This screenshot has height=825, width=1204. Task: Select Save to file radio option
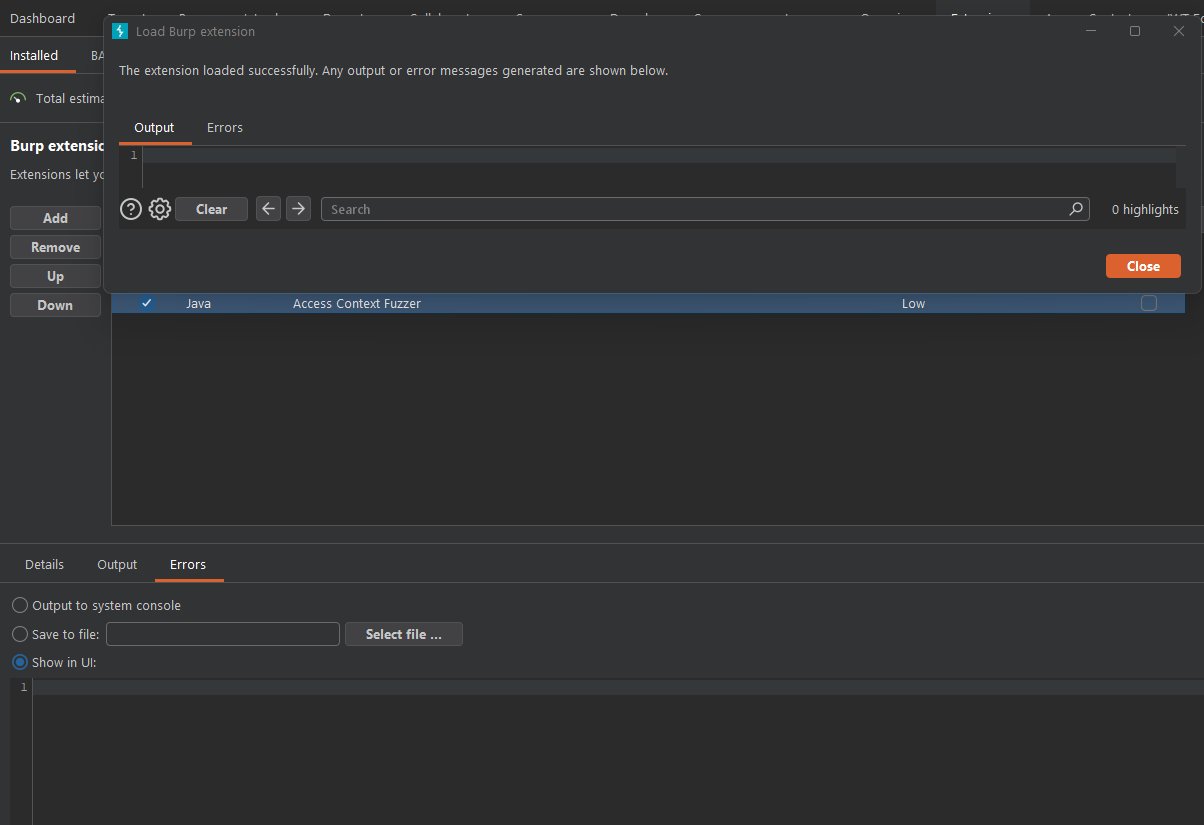pos(56,634)
